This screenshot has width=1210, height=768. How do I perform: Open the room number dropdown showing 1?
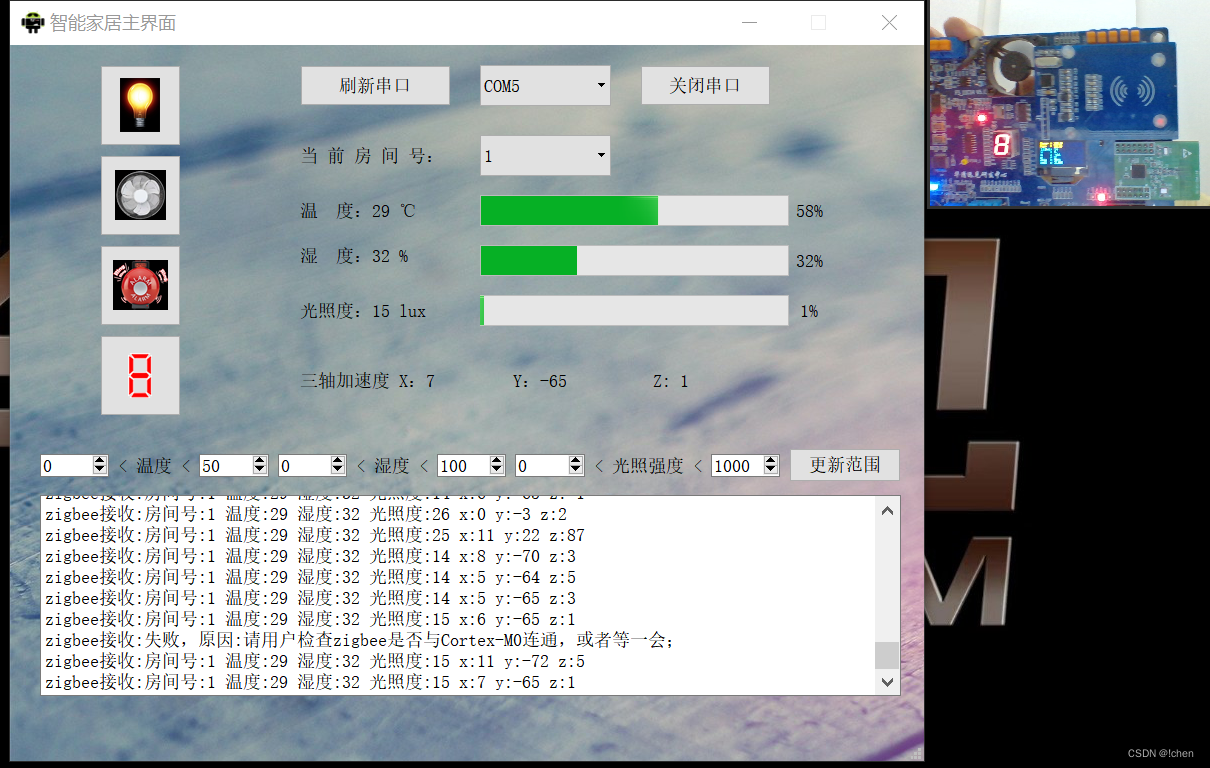coord(545,156)
